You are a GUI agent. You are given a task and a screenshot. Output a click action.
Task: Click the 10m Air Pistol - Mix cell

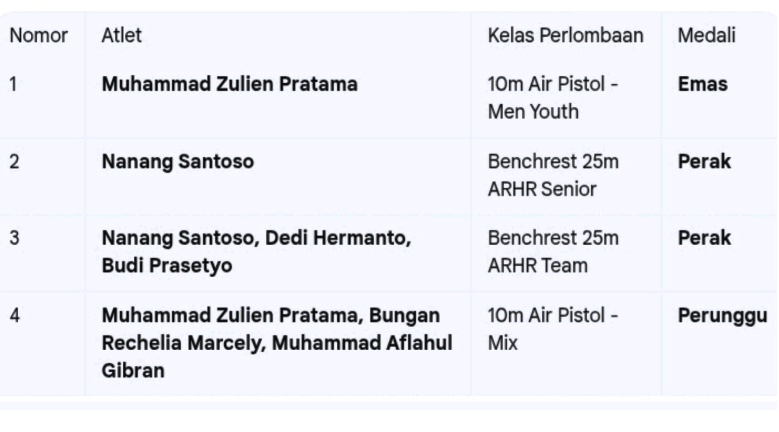553,329
